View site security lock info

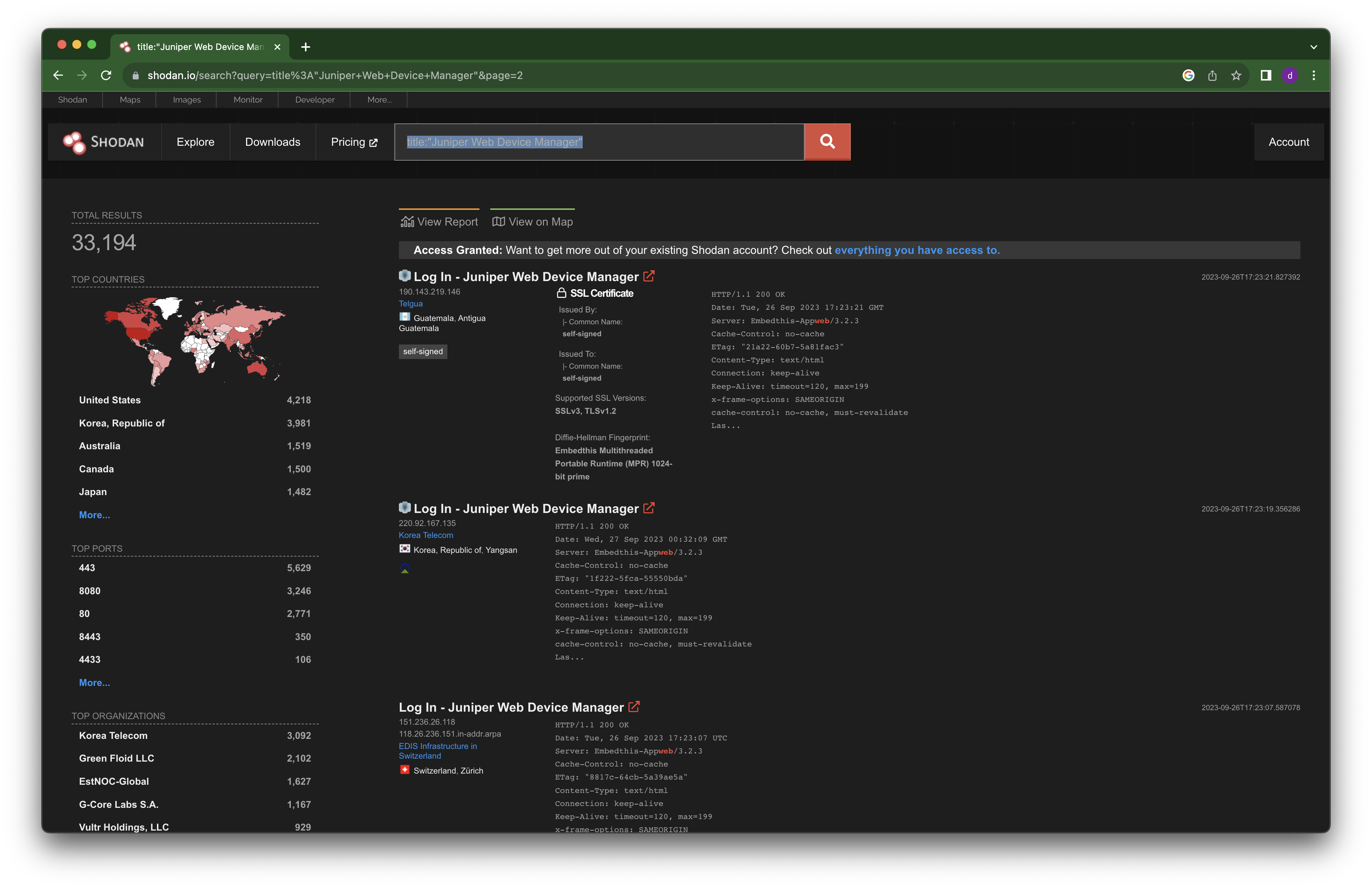point(135,75)
